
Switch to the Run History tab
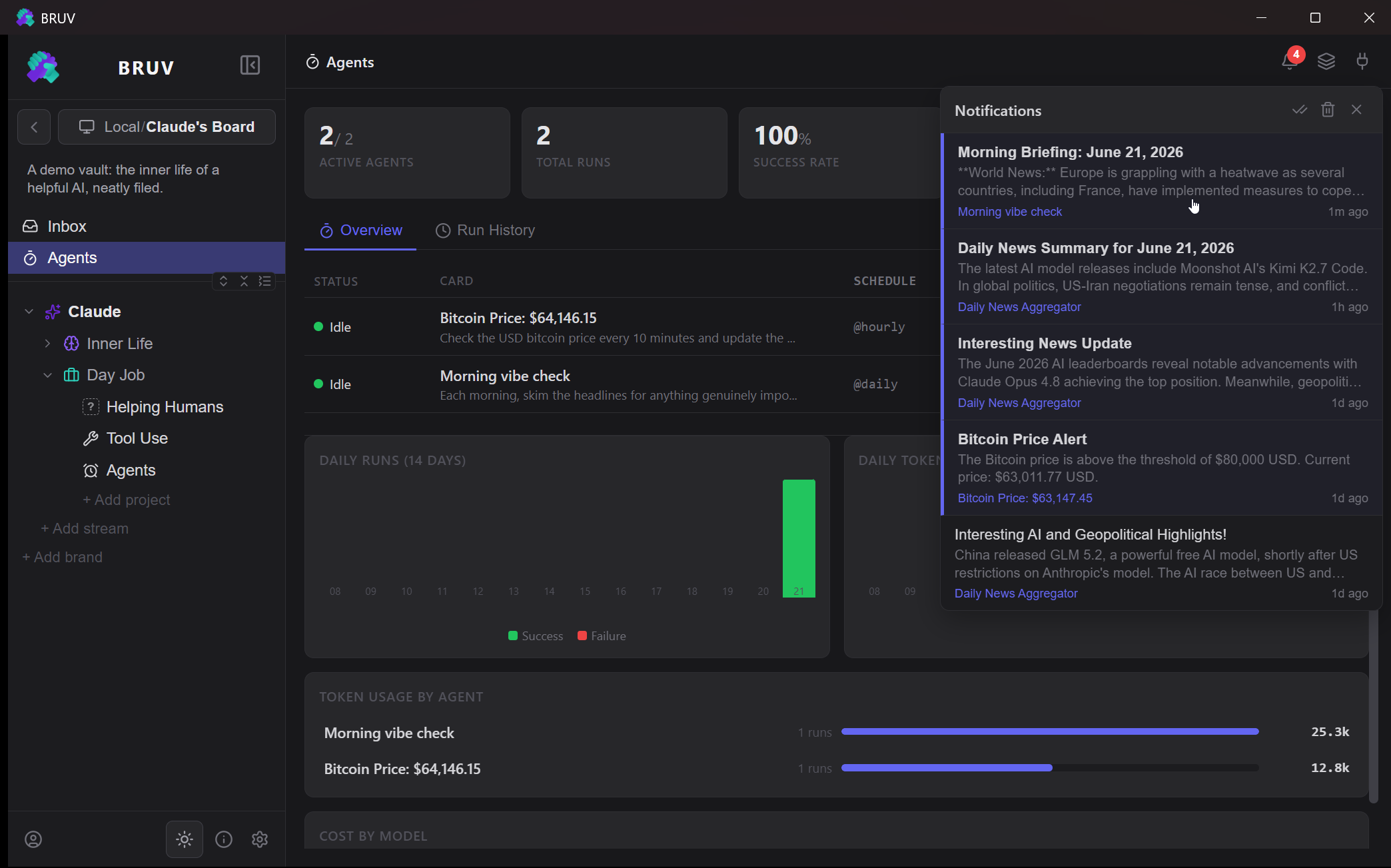coord(486,230)
